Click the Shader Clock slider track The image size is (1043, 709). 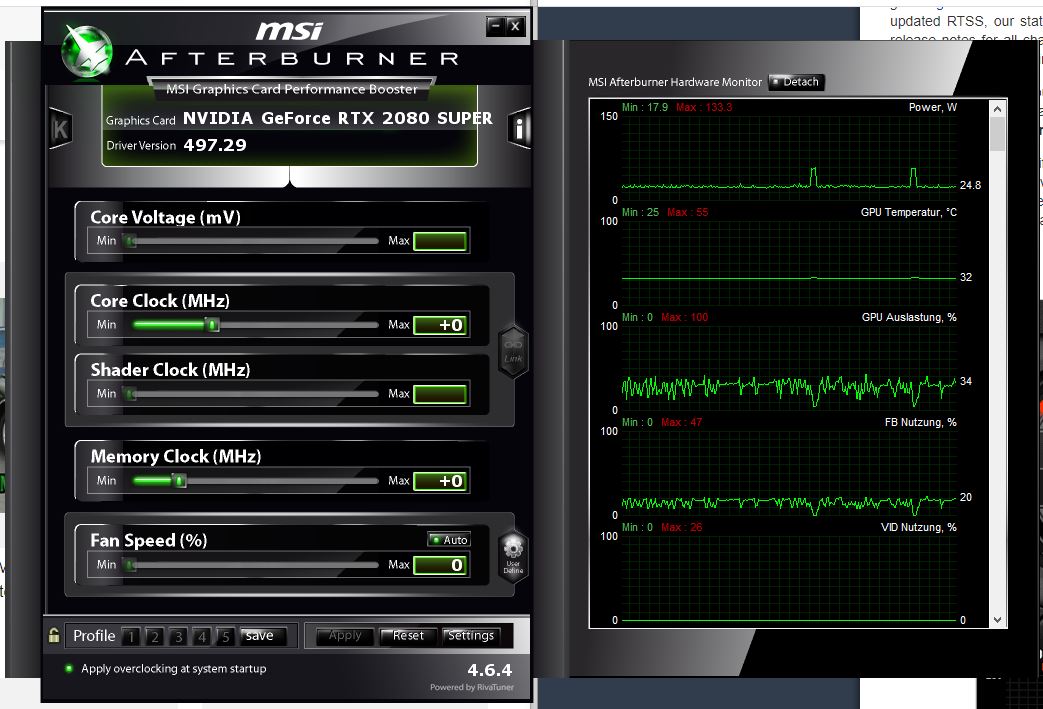click(x=253, y=394)
